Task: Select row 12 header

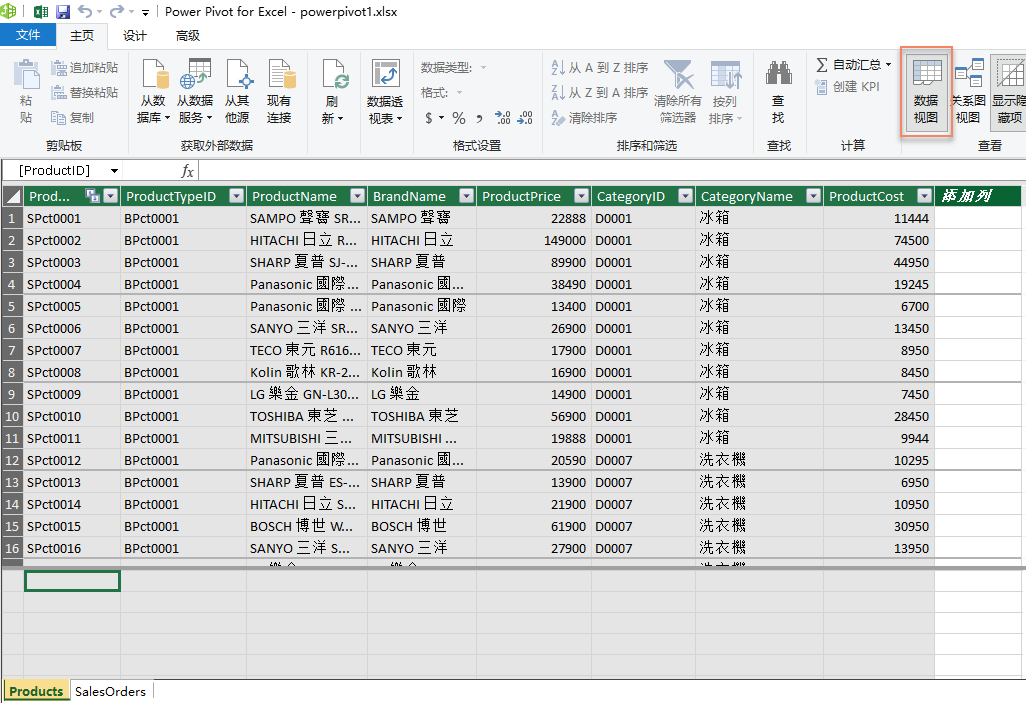Action: (x=12, y=460)
